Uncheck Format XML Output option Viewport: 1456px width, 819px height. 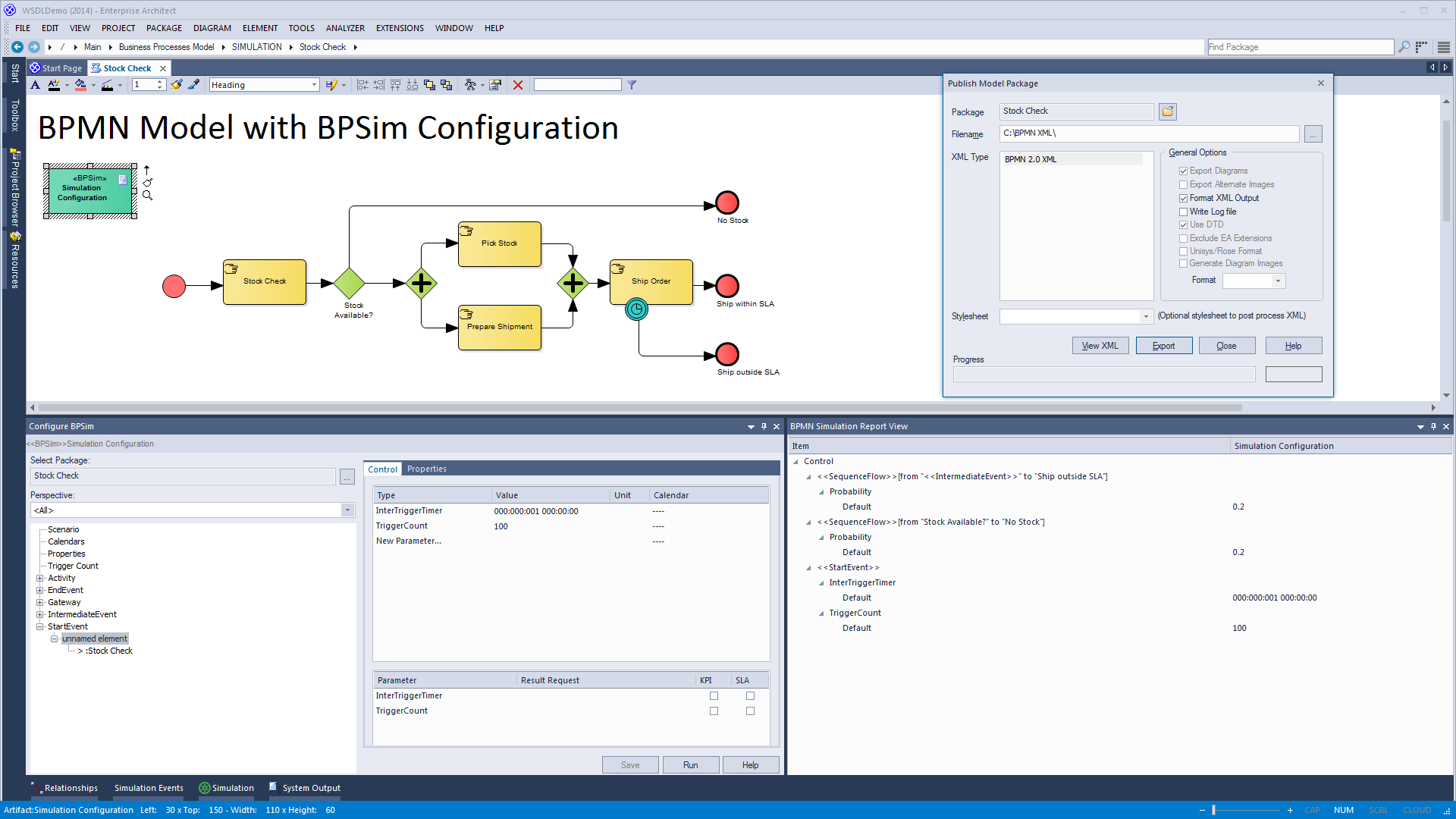click(1183, 198)
